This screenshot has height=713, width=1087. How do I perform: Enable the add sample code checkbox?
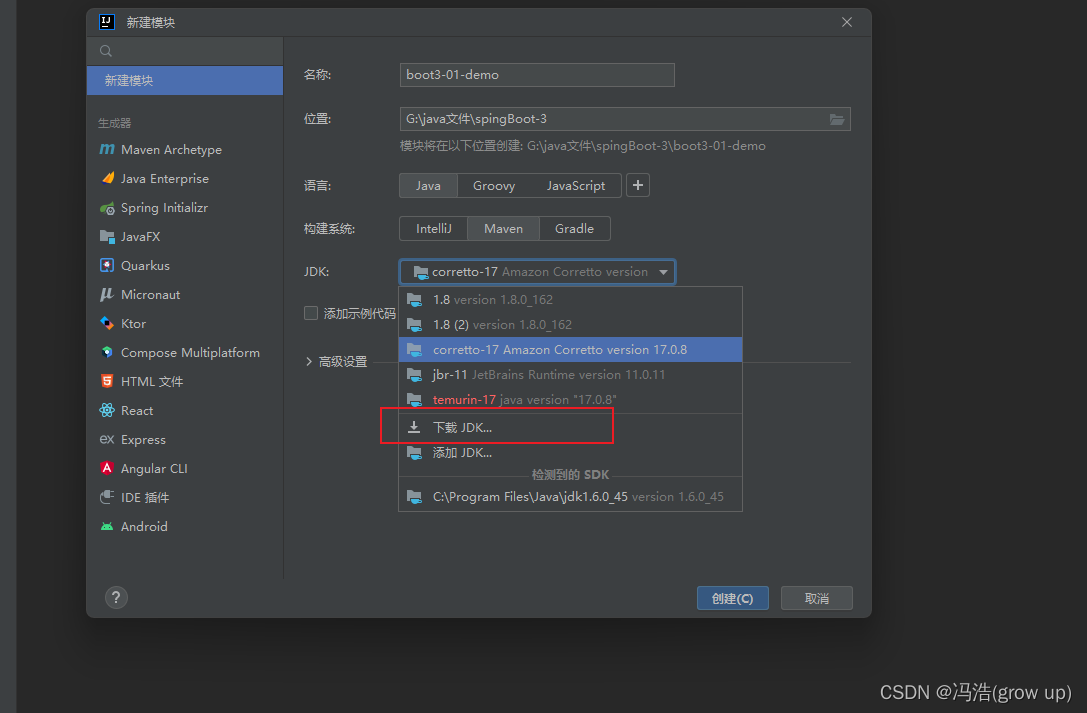click(x=311, y=313)
